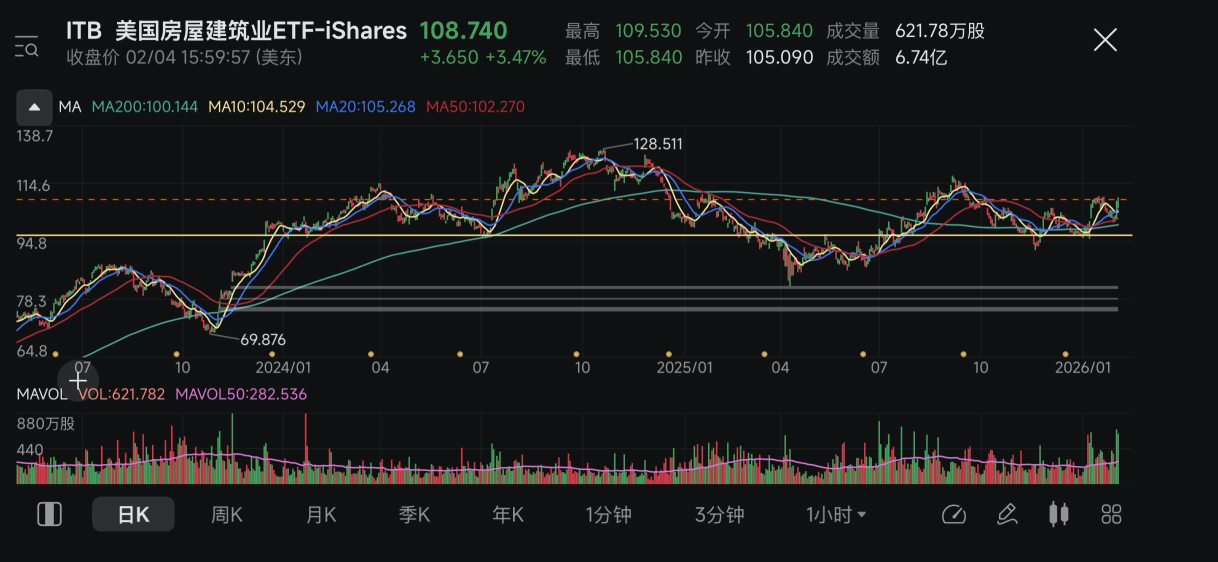Click the MA200:100.144 label

point(145,107)
